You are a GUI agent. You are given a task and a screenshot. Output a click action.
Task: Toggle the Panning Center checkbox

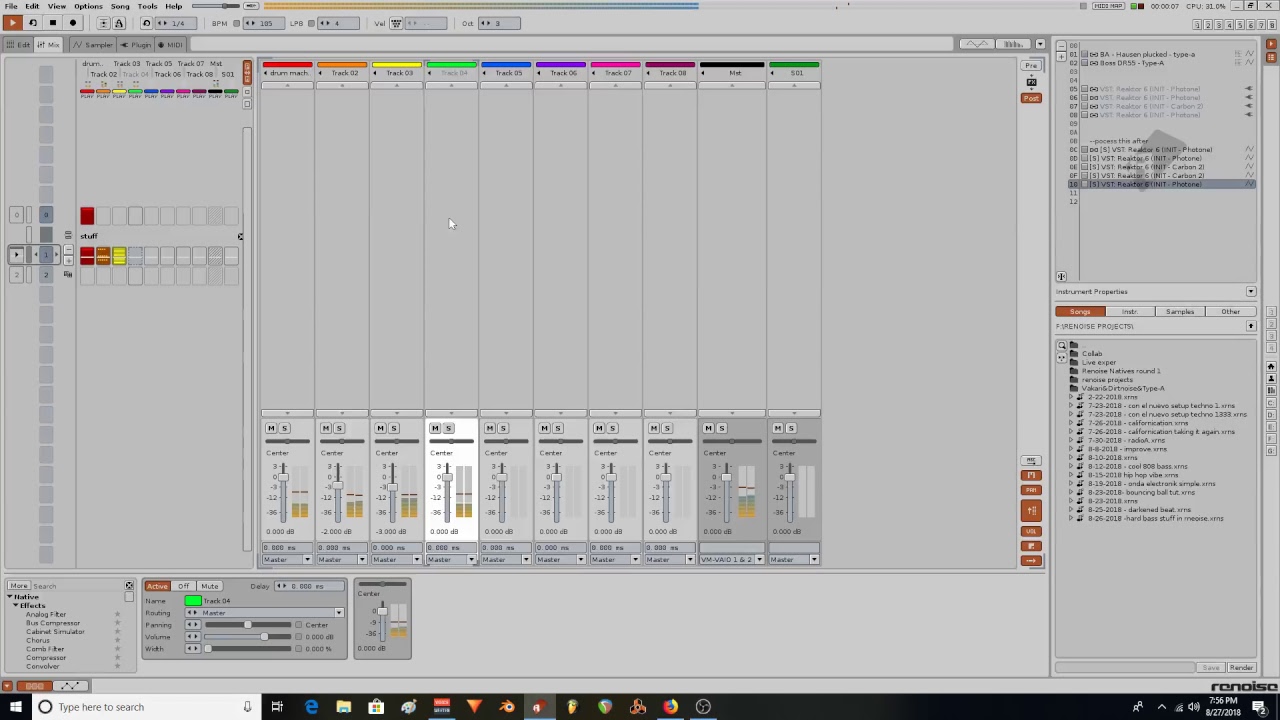(298, 625)
